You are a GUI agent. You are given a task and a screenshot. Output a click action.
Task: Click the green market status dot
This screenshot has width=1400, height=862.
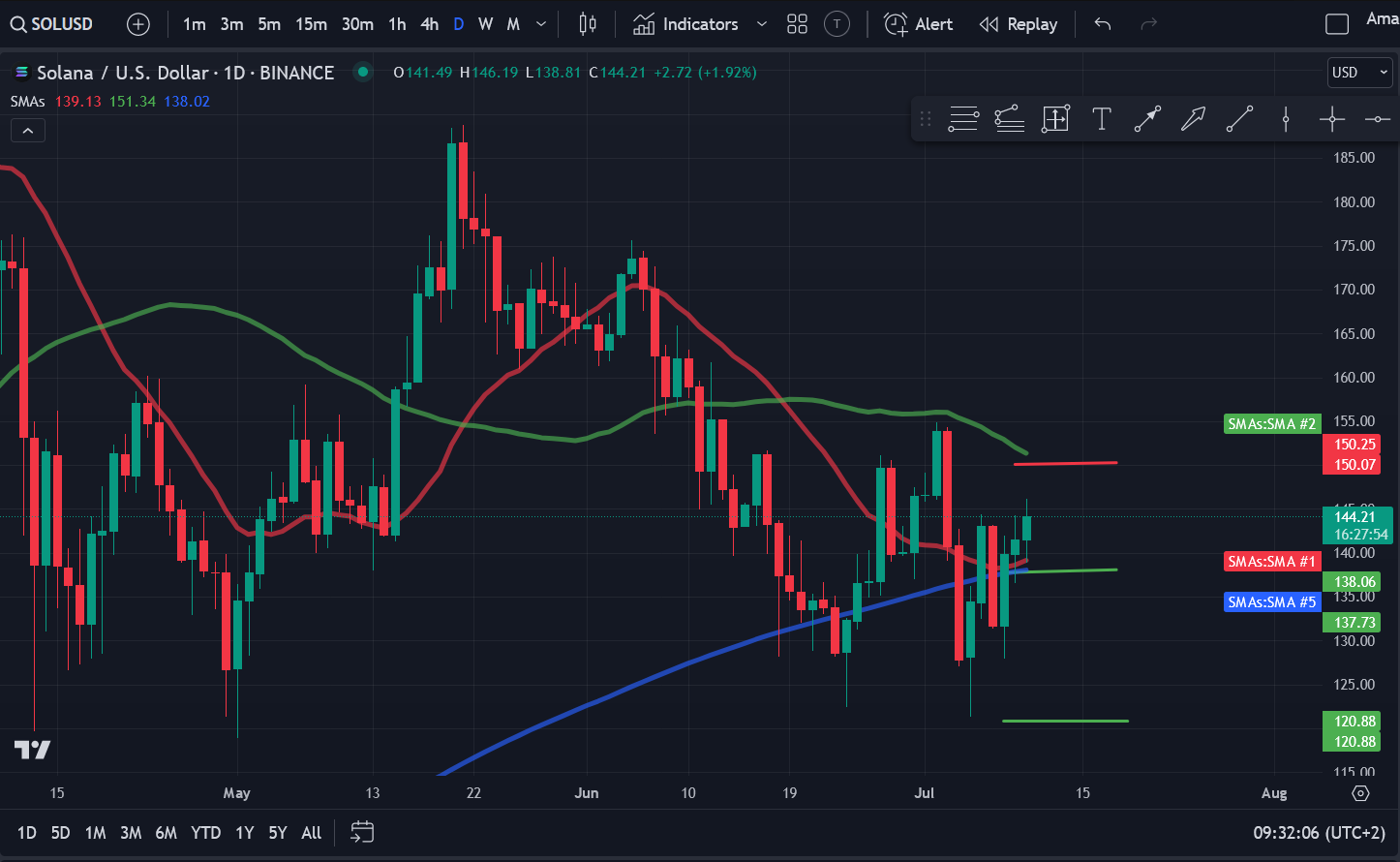point(363,72)
